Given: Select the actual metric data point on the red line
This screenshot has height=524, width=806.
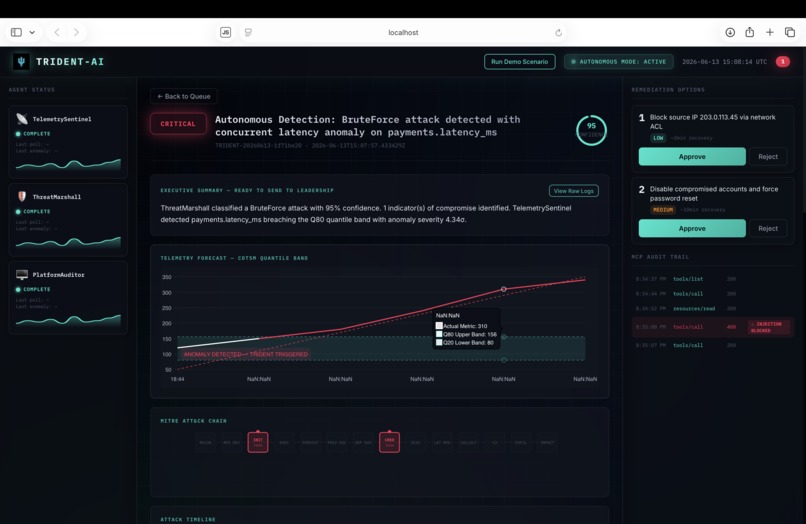Looking at the screenshot, I should [504, 289].
